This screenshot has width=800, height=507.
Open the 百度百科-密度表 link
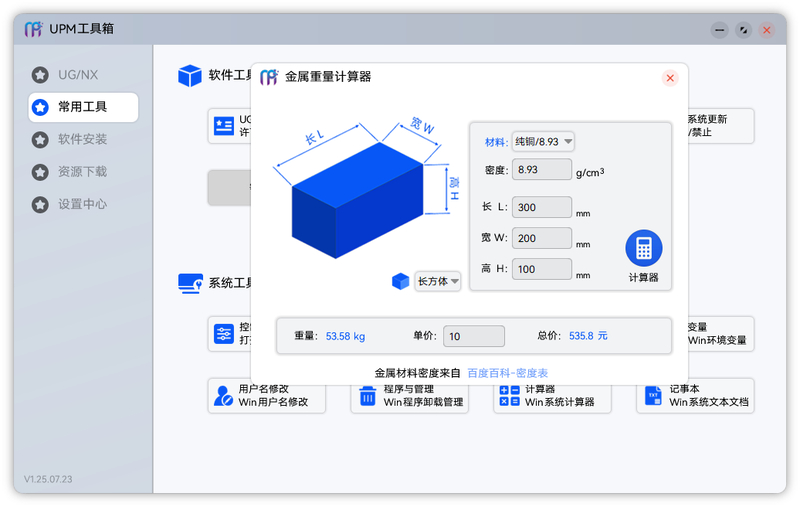pos(508,373)
